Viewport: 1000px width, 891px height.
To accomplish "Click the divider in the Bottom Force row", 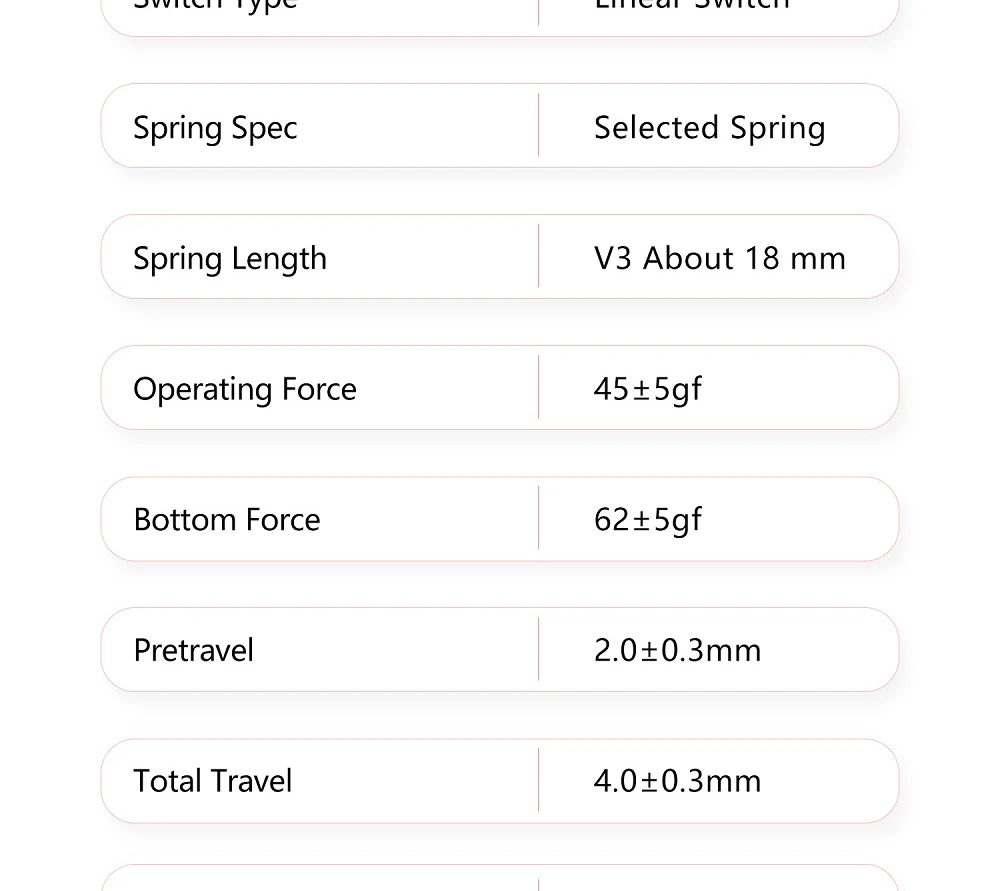I will 538,519.
